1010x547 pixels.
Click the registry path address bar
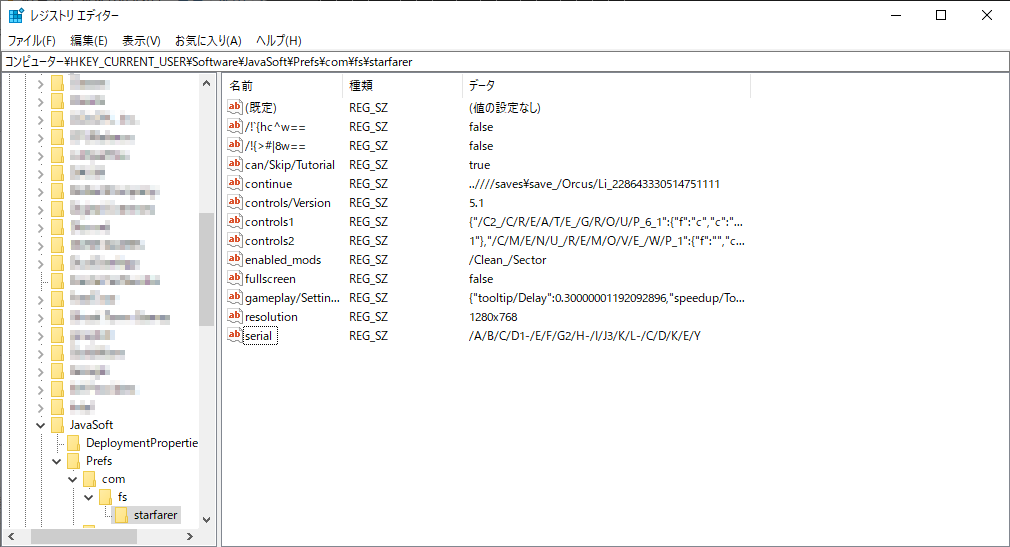point(505,62)
